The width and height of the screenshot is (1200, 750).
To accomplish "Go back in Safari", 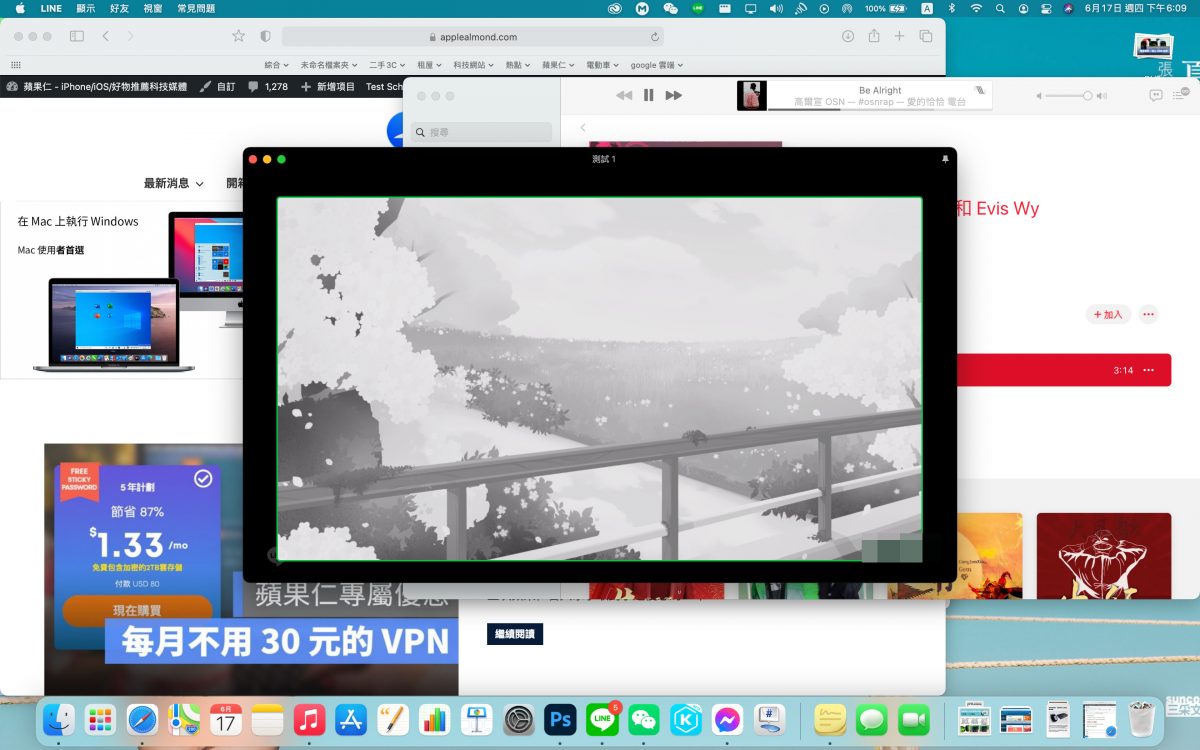I will point(106,36).
